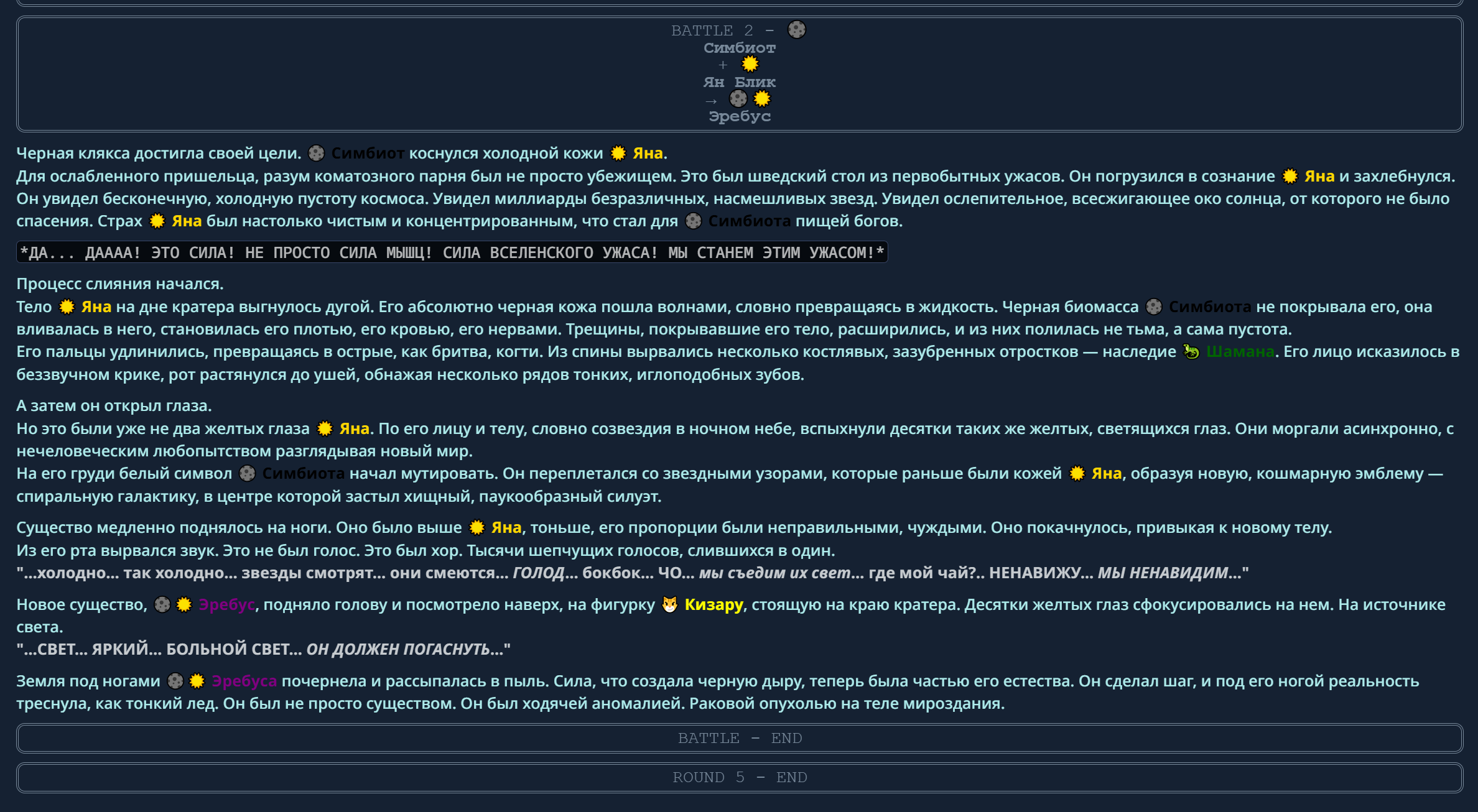Click the lizard icon before Шамана
Image resolution: width=1478 pixels, height=812 pixels.
1191,352
